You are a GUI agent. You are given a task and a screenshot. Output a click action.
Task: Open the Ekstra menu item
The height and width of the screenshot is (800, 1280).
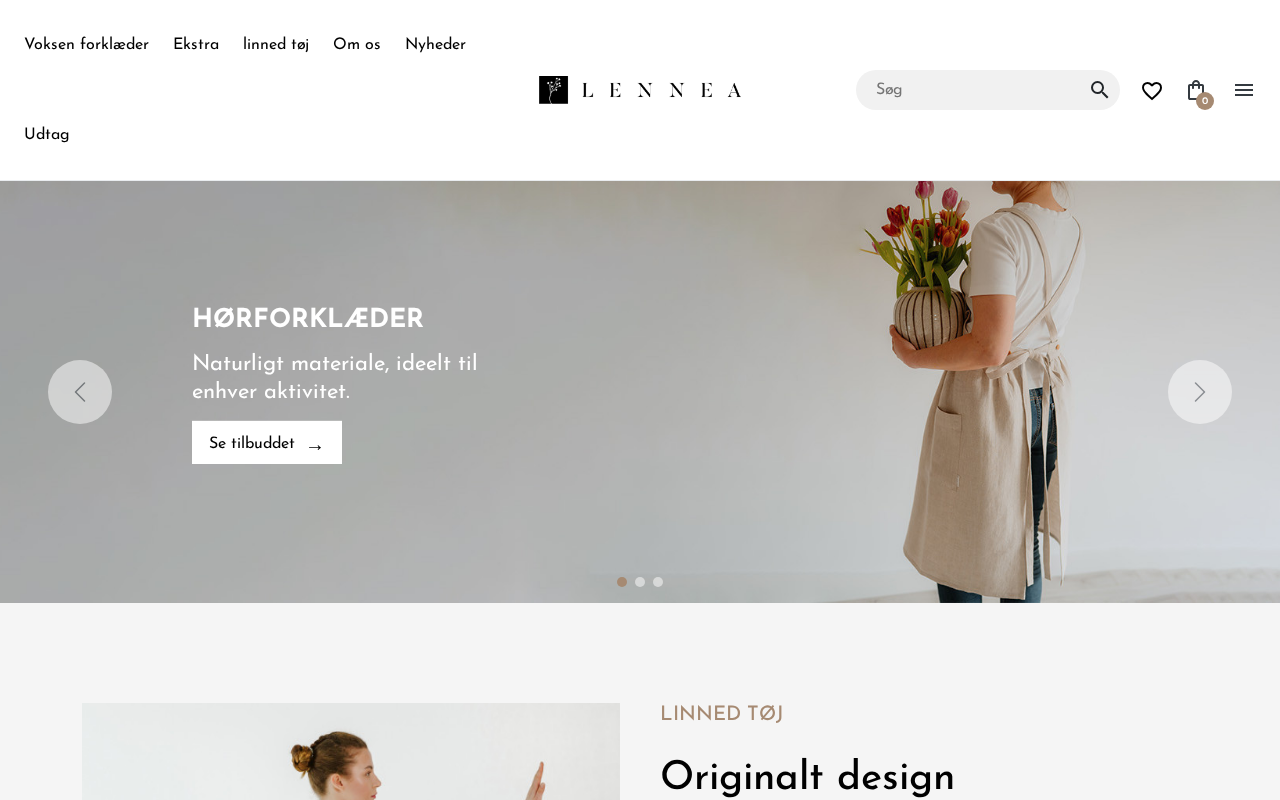pos(196,45)
